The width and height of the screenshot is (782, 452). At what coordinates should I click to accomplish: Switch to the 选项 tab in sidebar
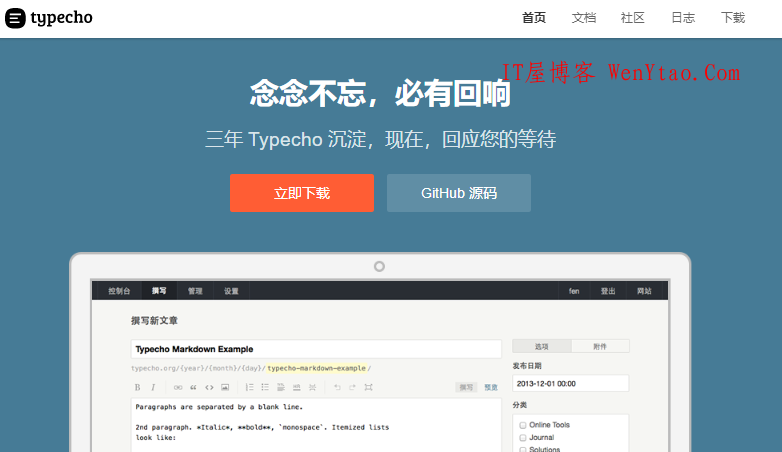pyautogui.click(x=542, y=346)
